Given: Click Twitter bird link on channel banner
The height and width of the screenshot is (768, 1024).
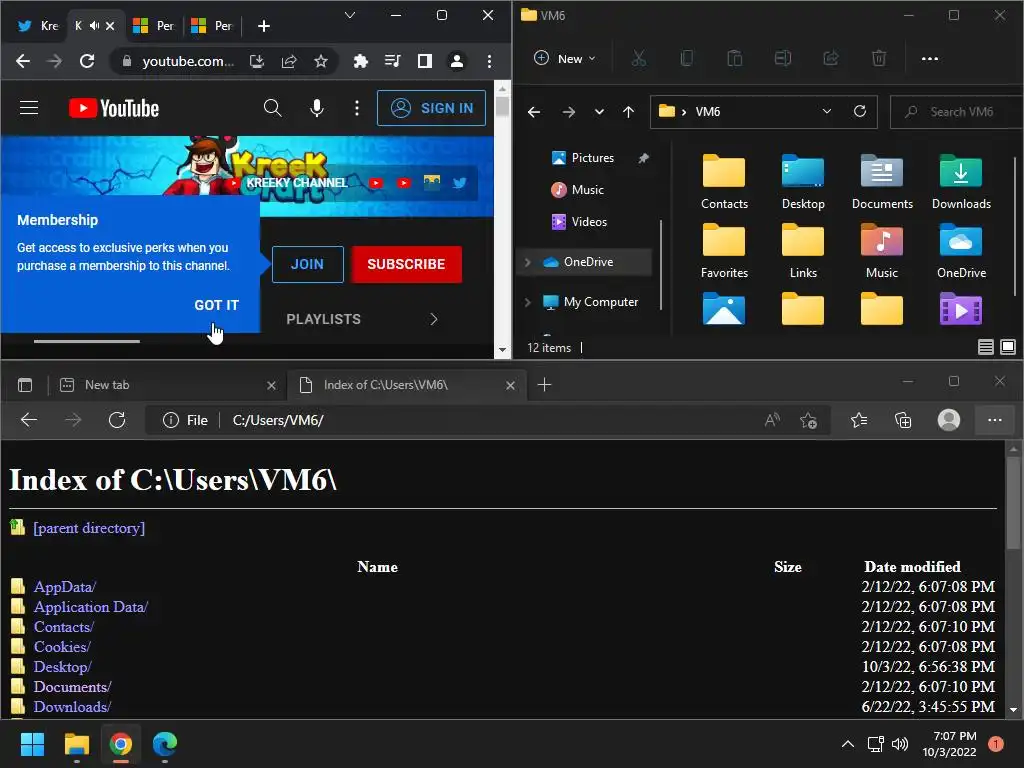Looking at the screenshot, I should [460, 183].
